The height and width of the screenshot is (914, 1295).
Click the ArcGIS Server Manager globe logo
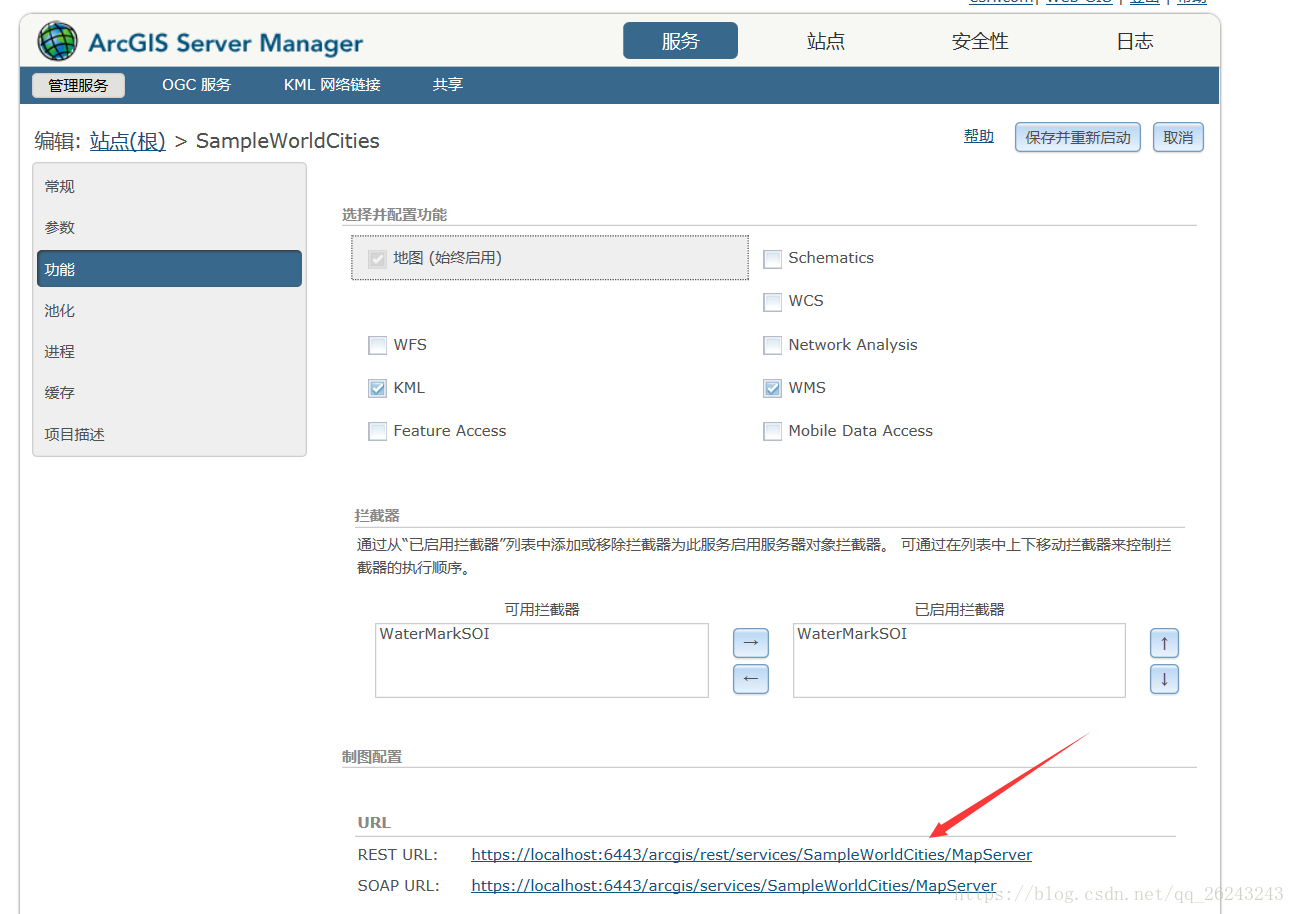(57, 42)
